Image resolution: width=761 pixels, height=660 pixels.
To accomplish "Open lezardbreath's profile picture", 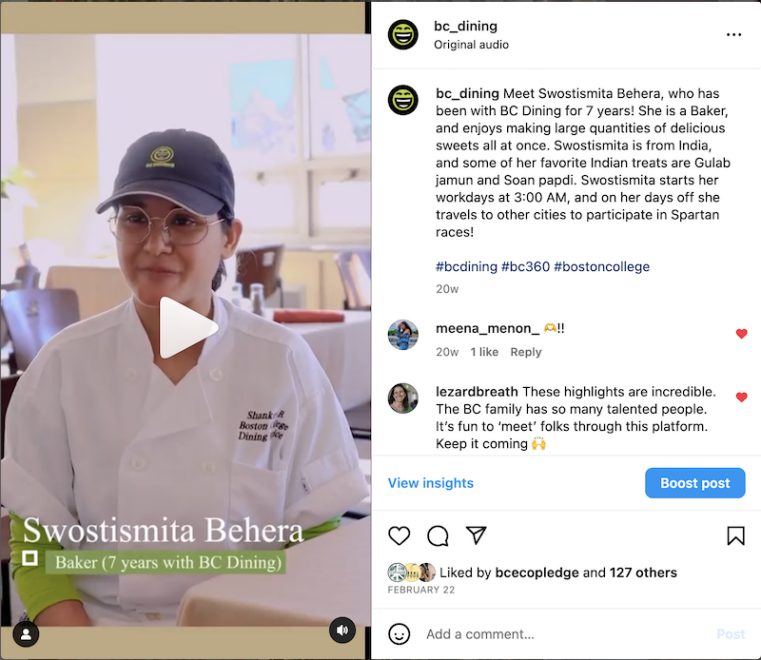I will coord(403,398).
